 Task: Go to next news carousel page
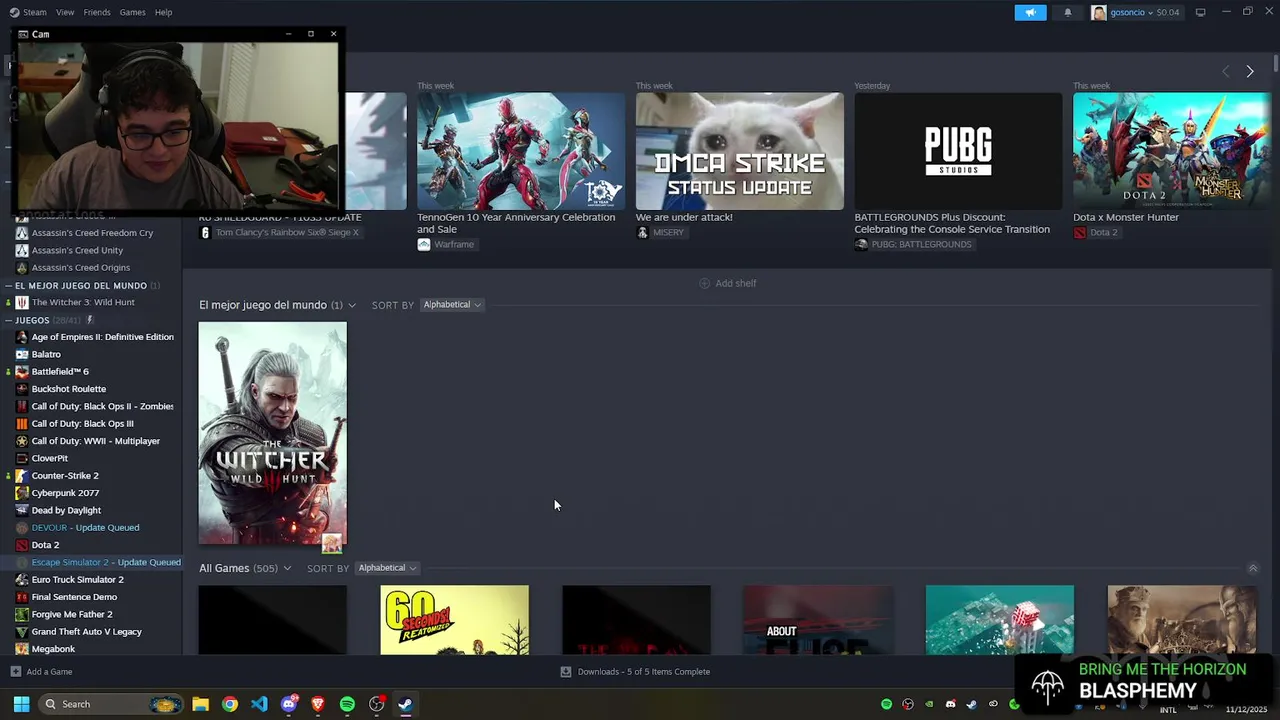tap(1249, 71)
